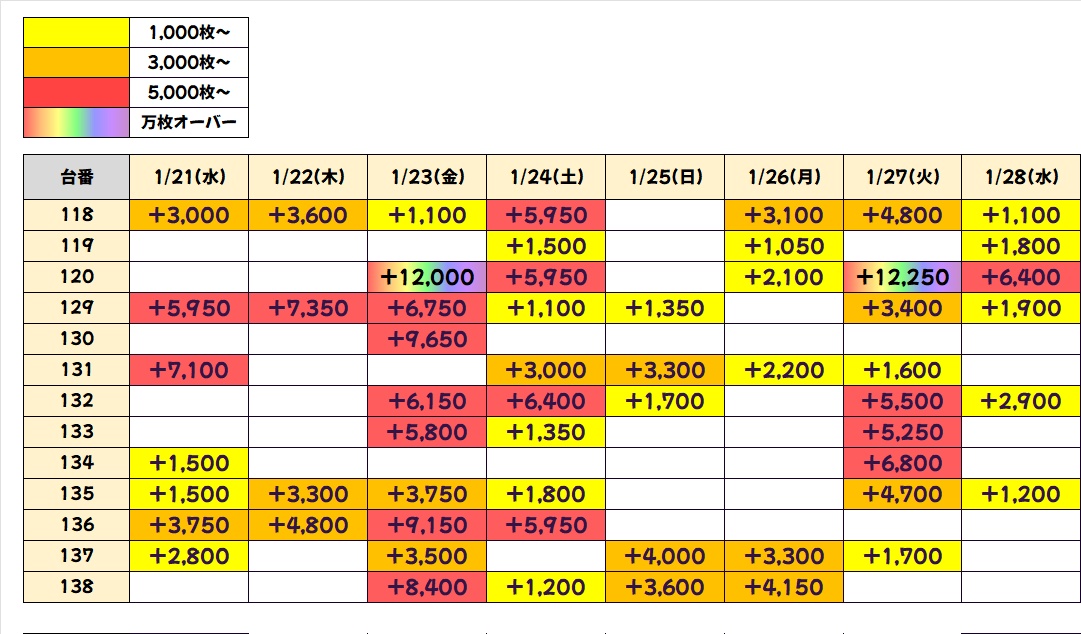
Task: Click the +2,900 cell in row 132
Action: pos(1021,401)
